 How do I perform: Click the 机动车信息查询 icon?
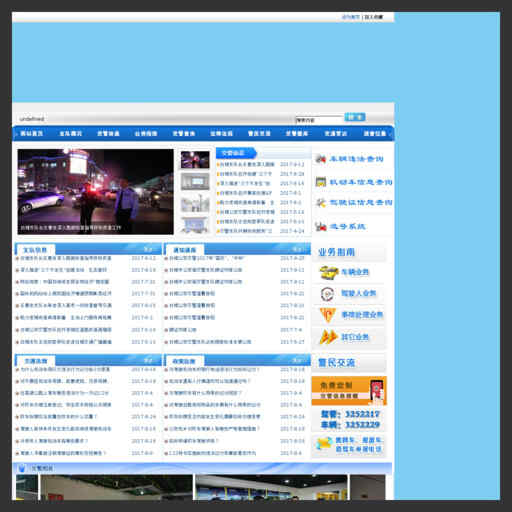point(321,182)
